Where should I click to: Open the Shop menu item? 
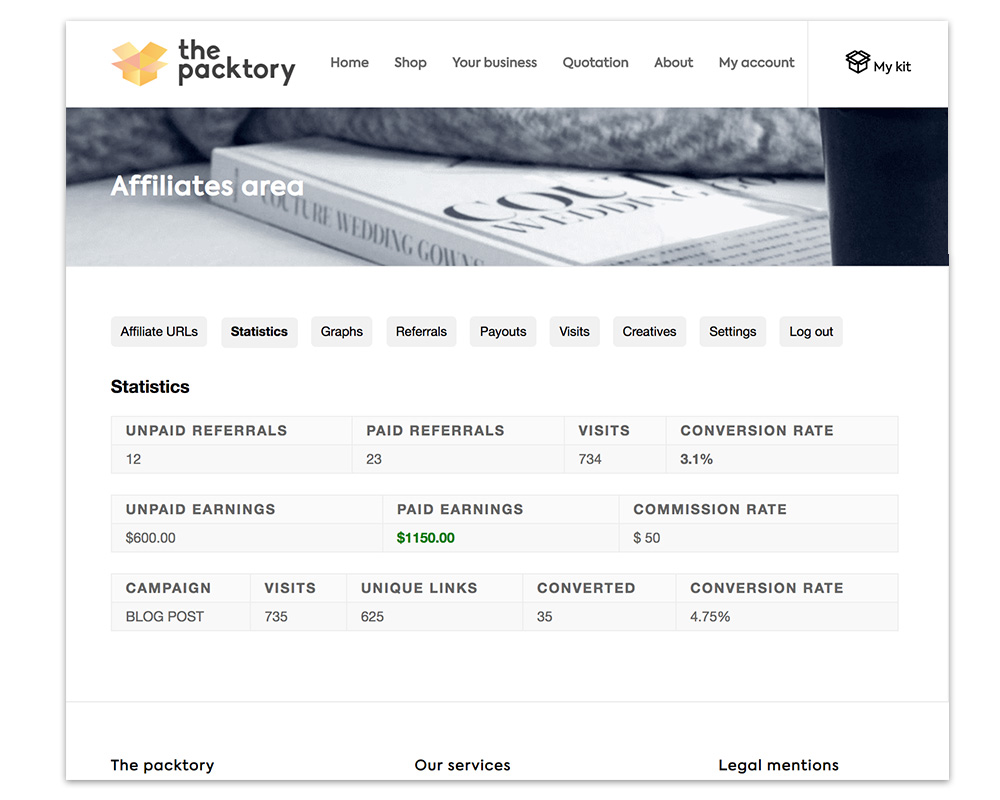[410, 63]
